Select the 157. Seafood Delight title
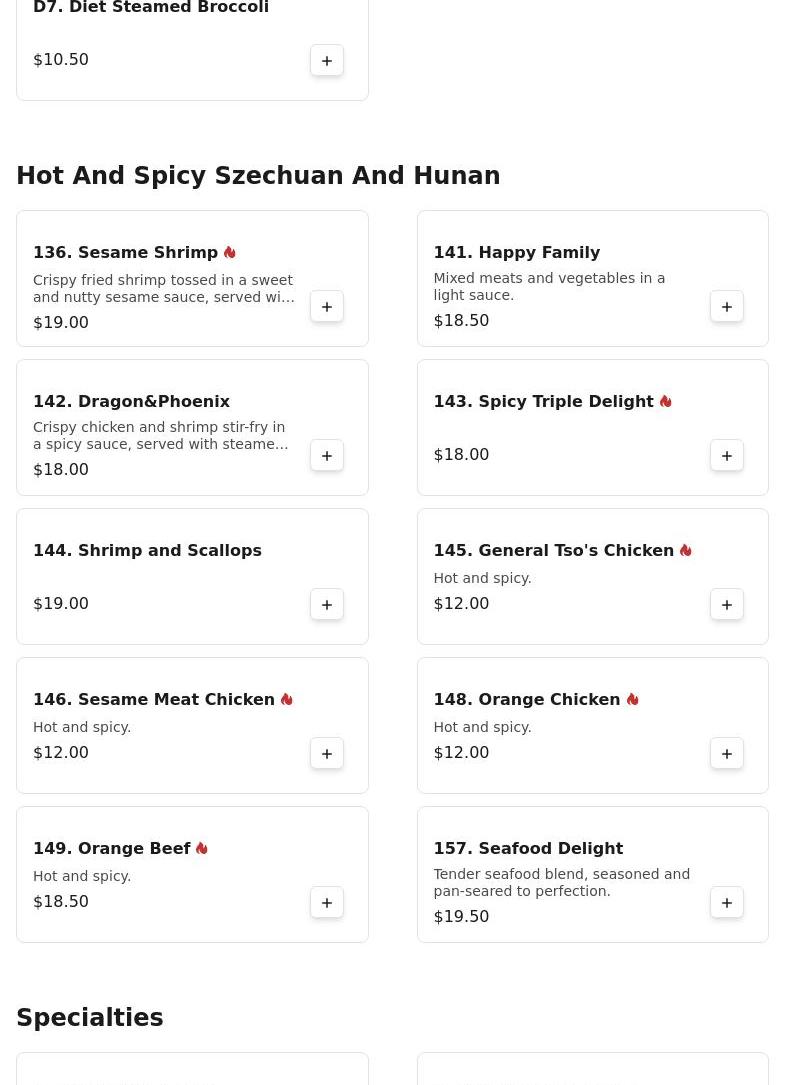Screen dimensions: 785x1085 [x=527, y=848]
